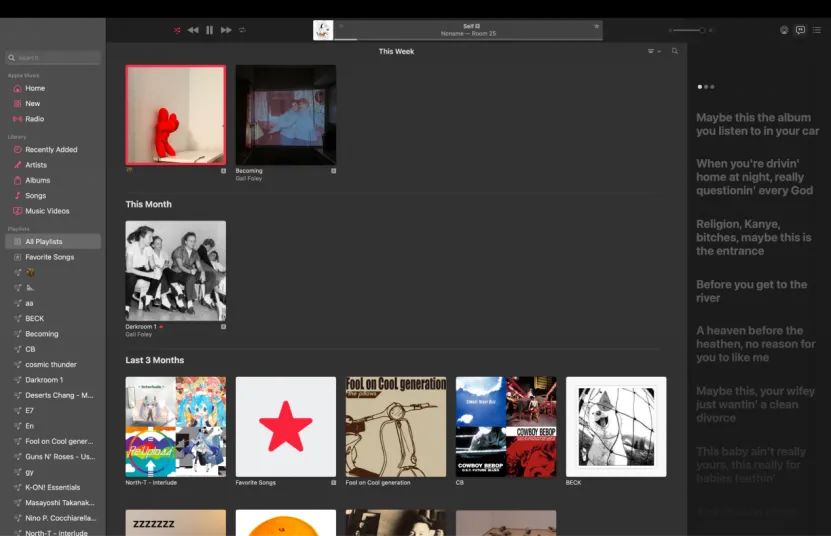Favorite the song with the star icon
The image size is (831, 536).
pyautogui.click(x=596, y=26)
